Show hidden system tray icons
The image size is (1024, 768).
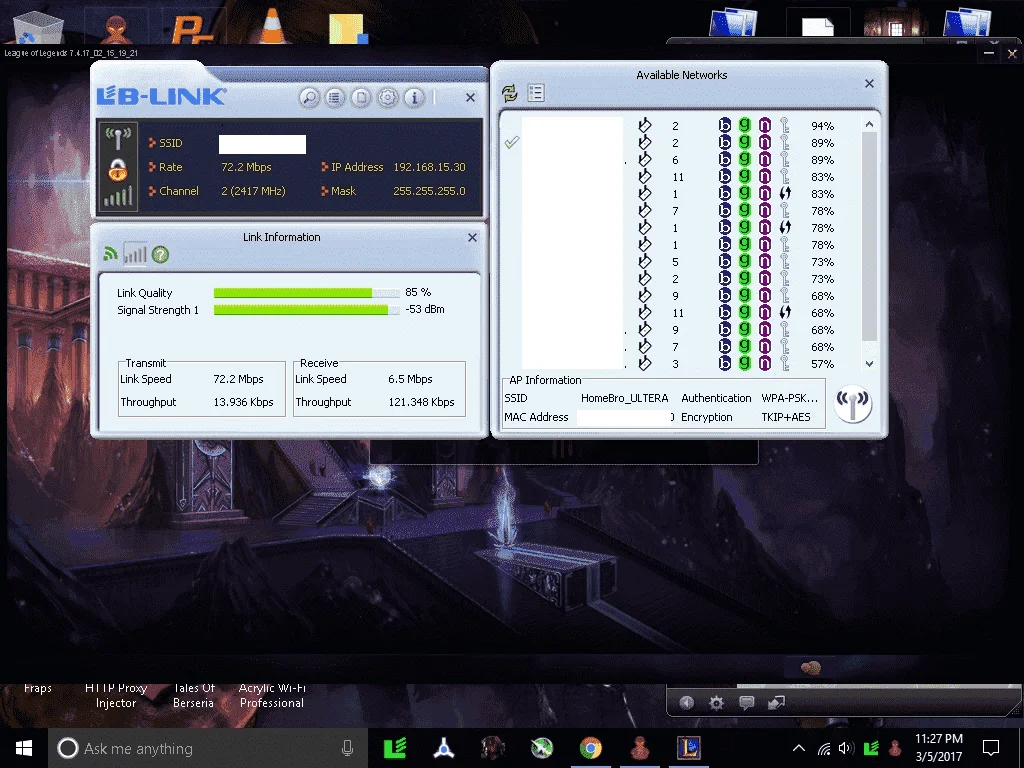[798, 748]
